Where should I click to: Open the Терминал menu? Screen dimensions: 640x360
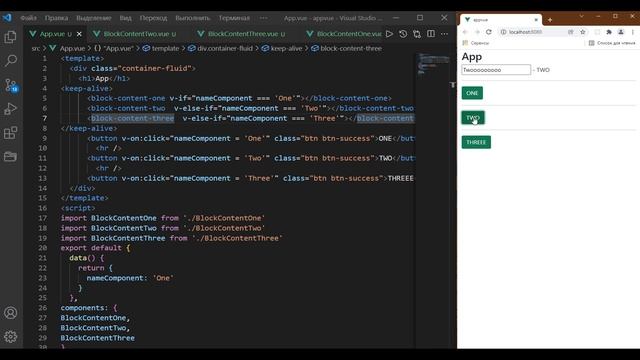click(x=234, y=18)
